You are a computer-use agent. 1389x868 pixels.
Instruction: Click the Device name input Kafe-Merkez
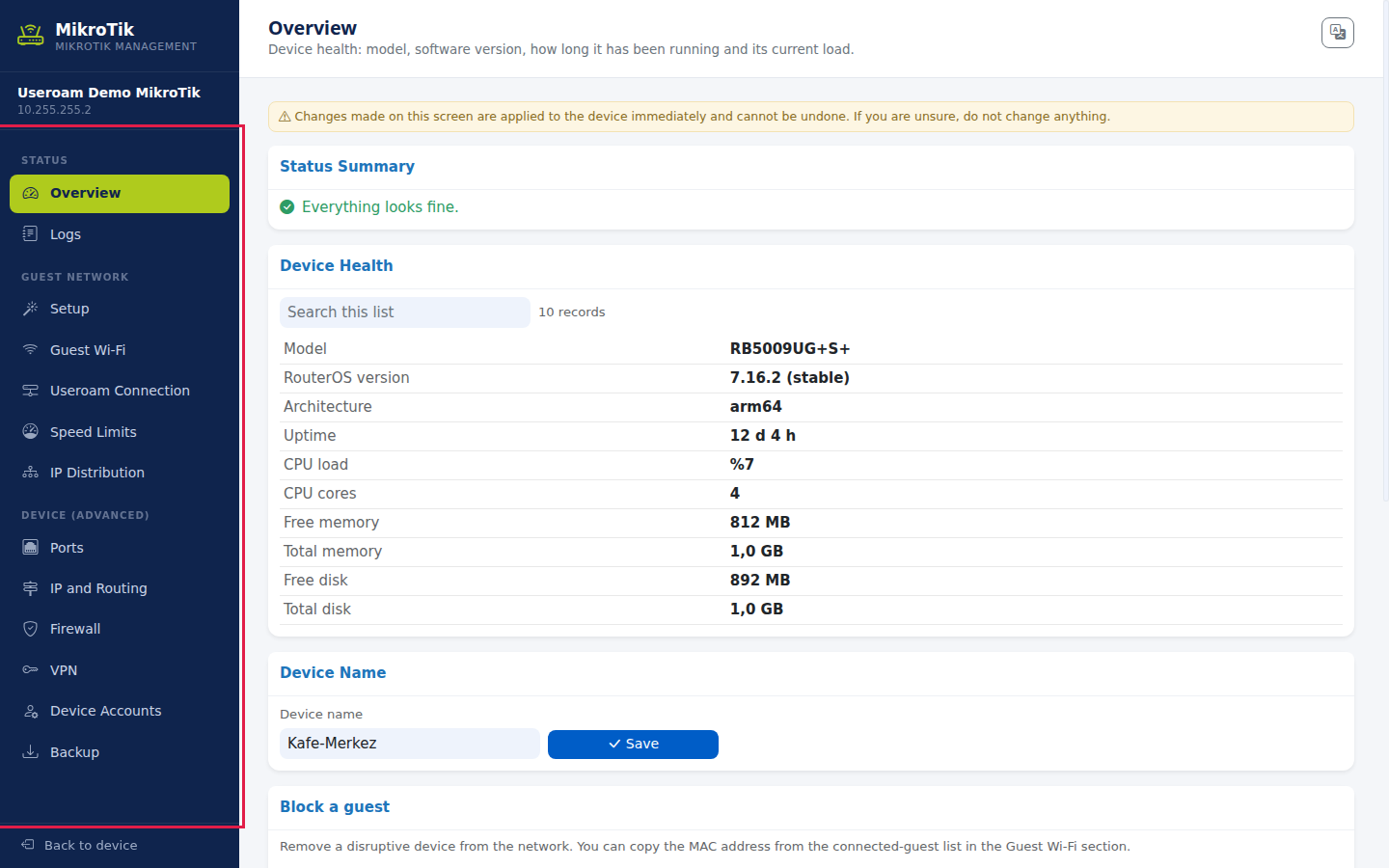pos(410,744)
